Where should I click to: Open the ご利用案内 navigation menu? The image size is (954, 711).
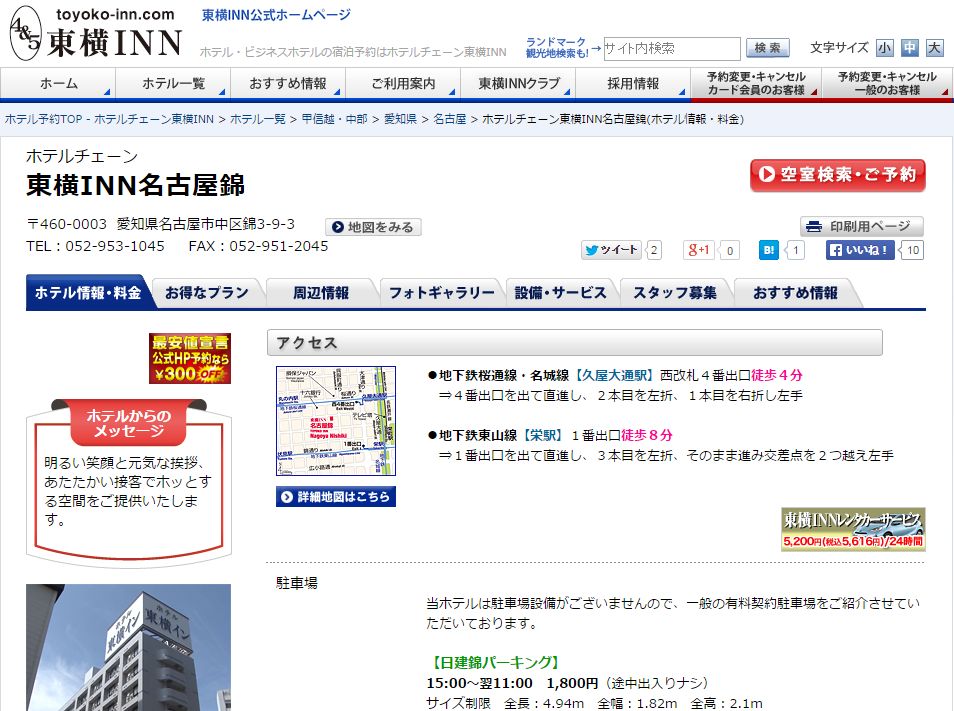(403, 83)
